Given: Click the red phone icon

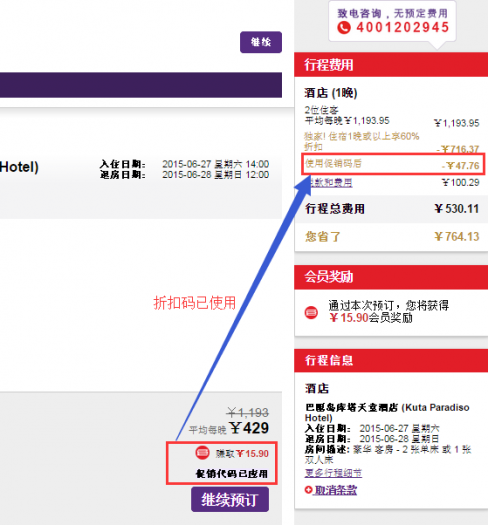Looking at the screenshot, I should pyautogui.click(x=344, y=27).
